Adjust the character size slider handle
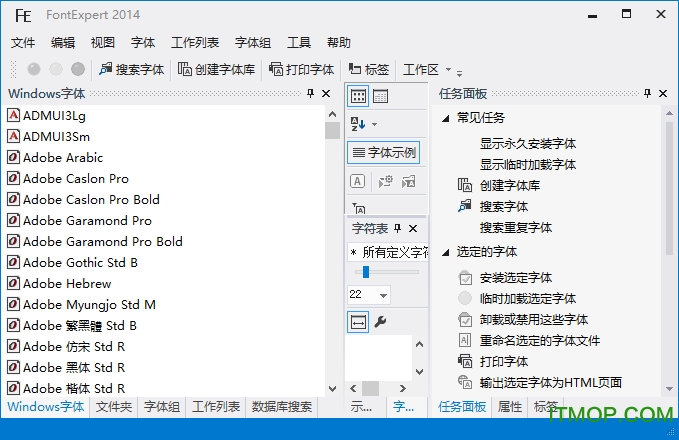The height and width of the screenshot is (440, 679). [366, 272]
